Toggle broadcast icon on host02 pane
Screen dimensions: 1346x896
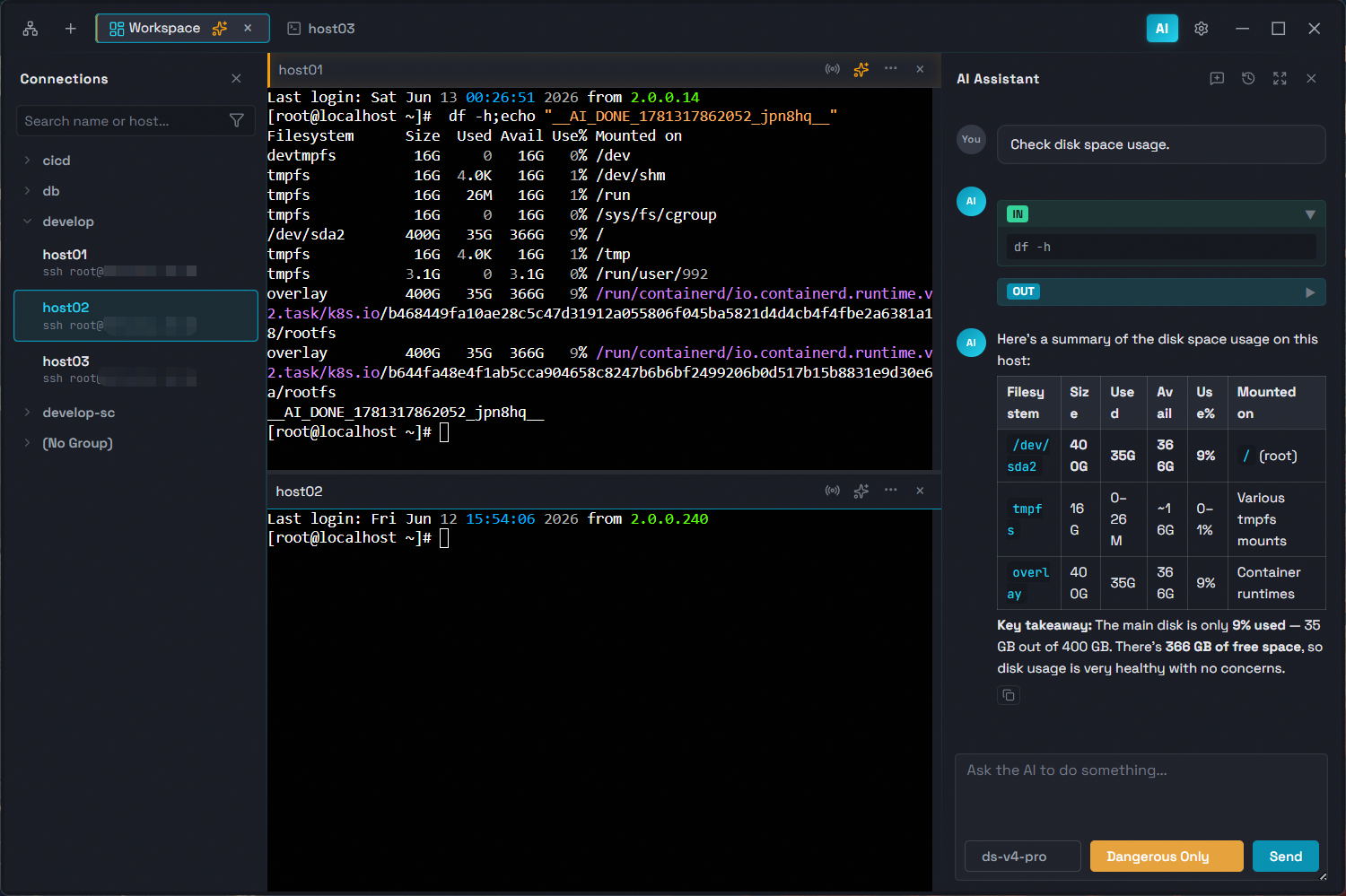[833, 491]
